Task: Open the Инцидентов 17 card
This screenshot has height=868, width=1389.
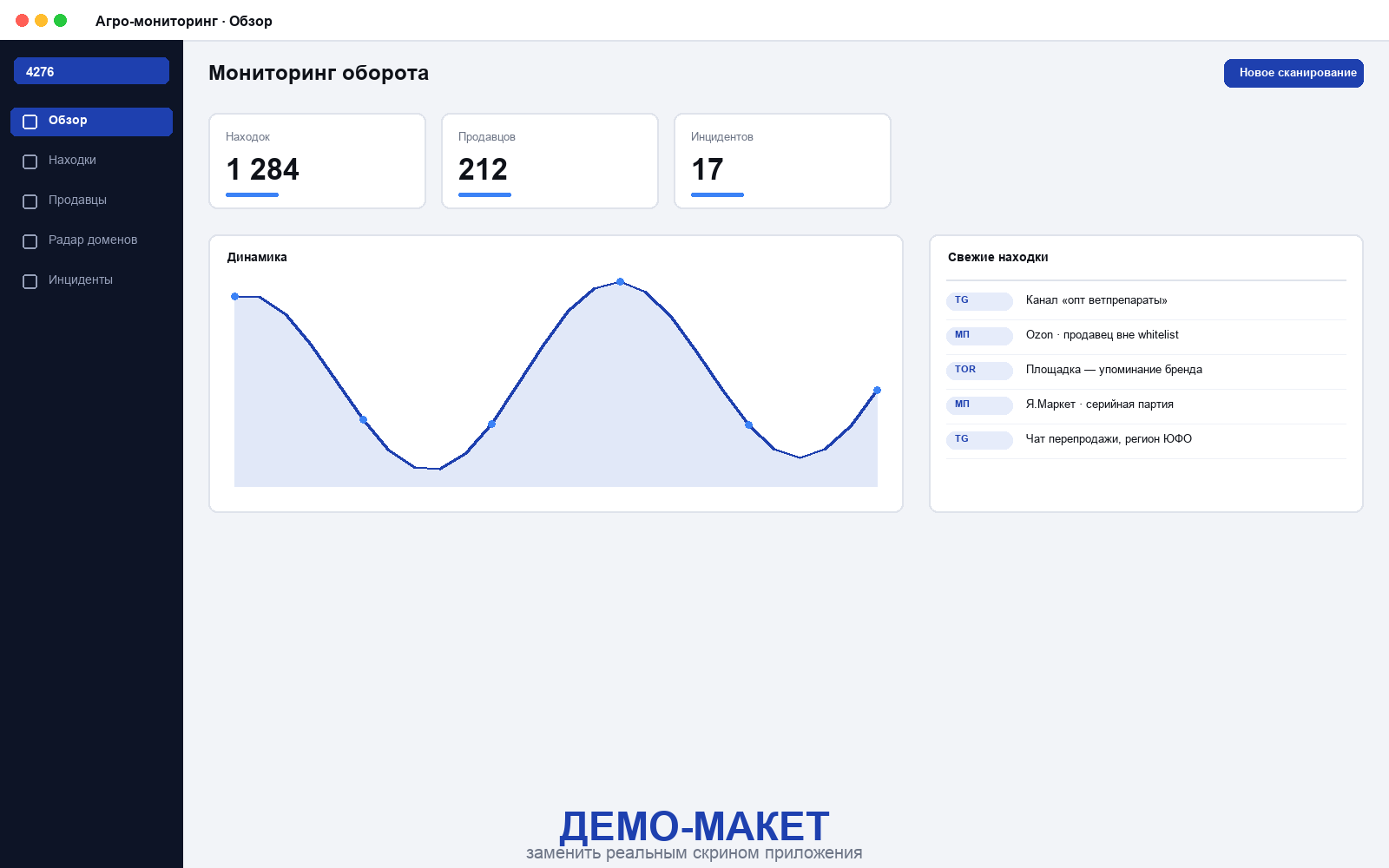Action: (782, 161)
